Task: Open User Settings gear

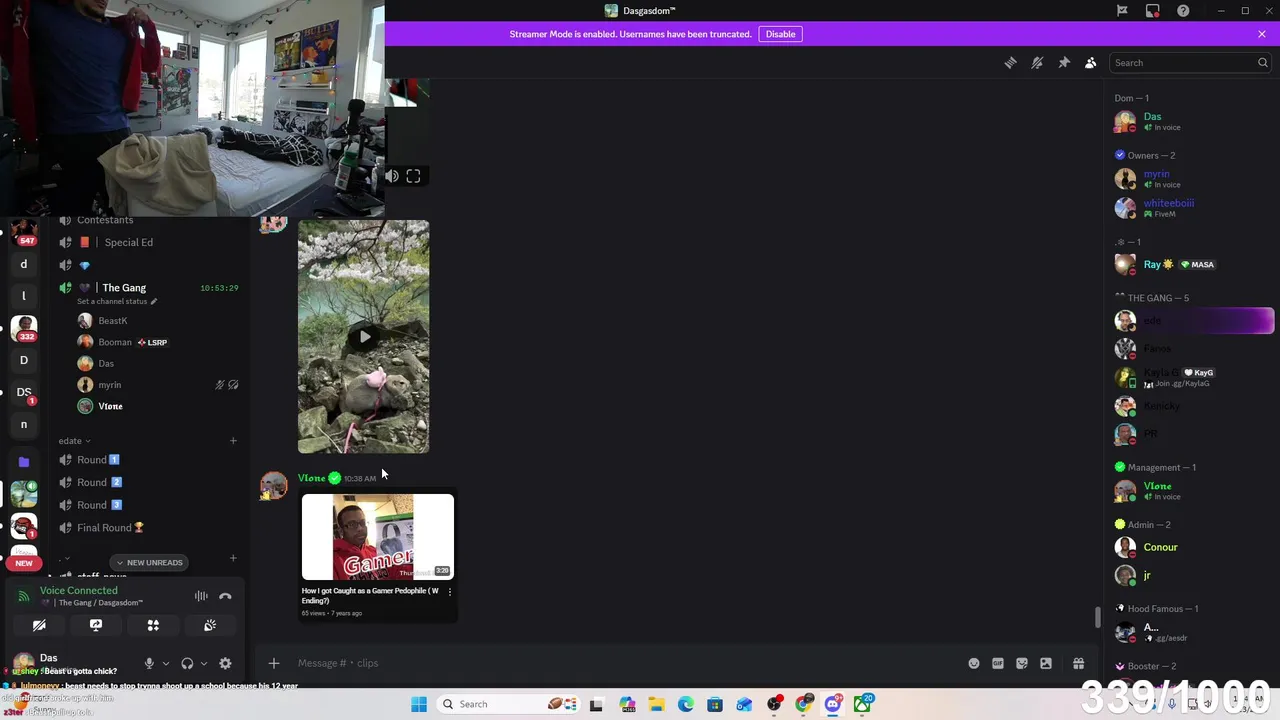Action: coord(225,663)
